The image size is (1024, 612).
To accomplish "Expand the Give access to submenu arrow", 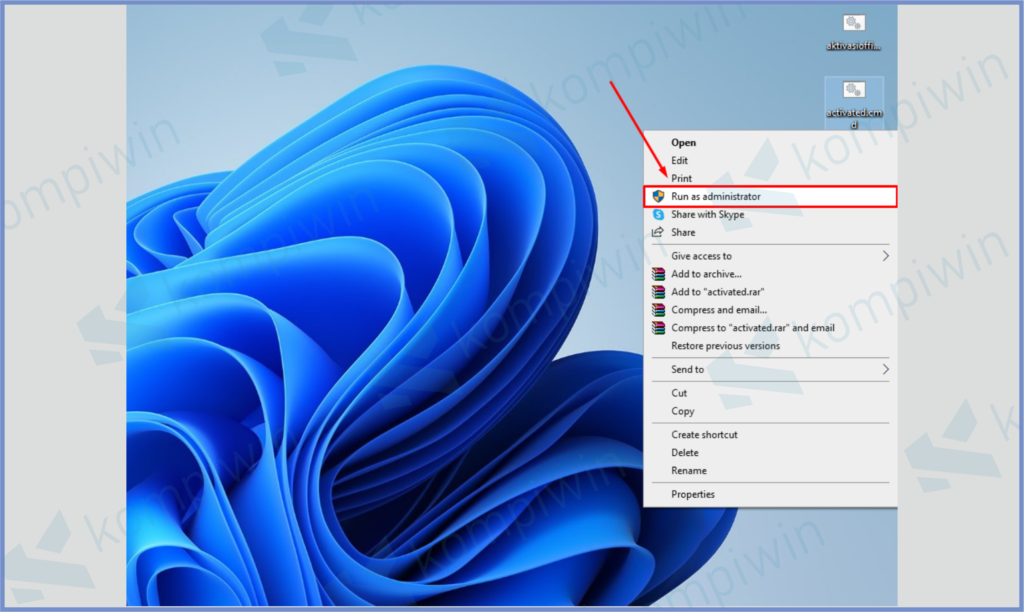I will pos(885,256).
